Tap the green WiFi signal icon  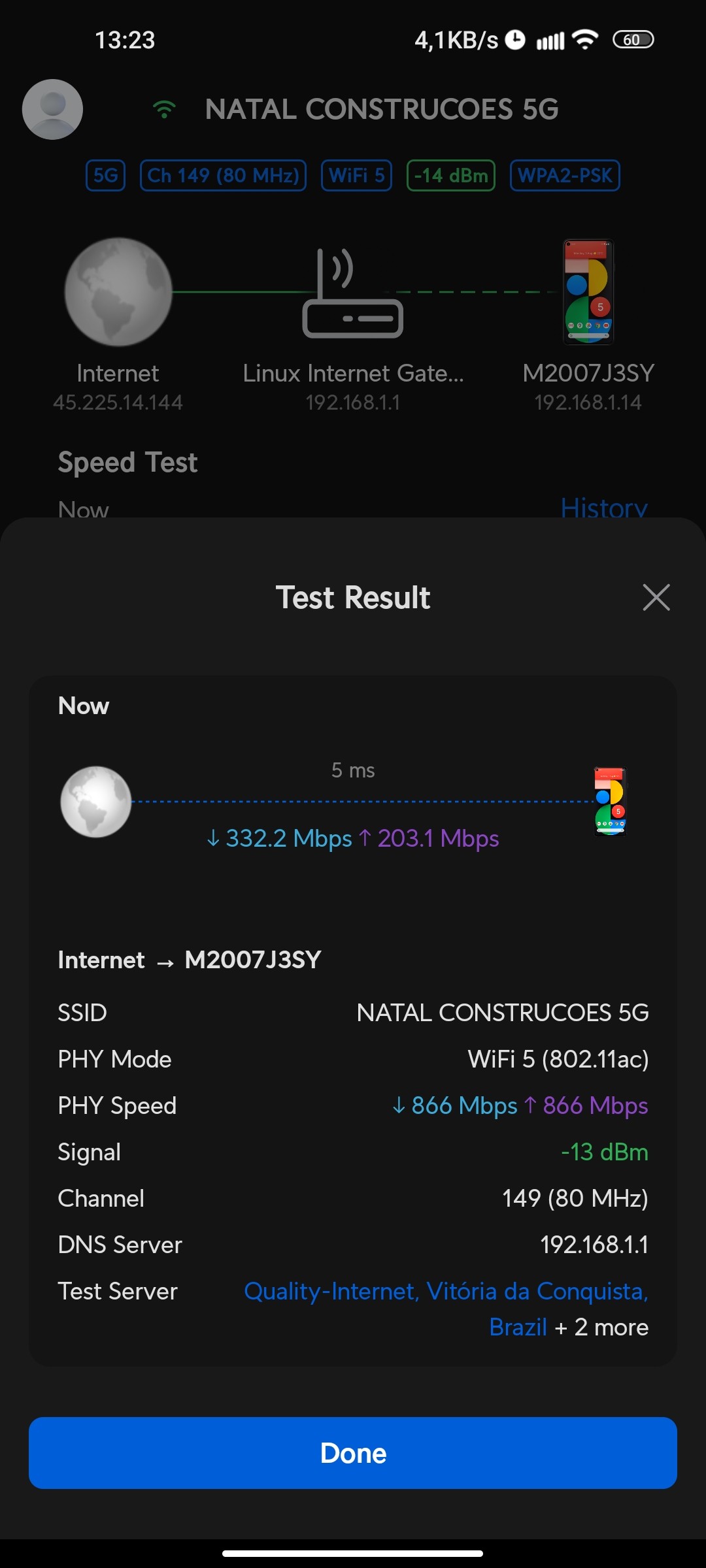[164, 109]
